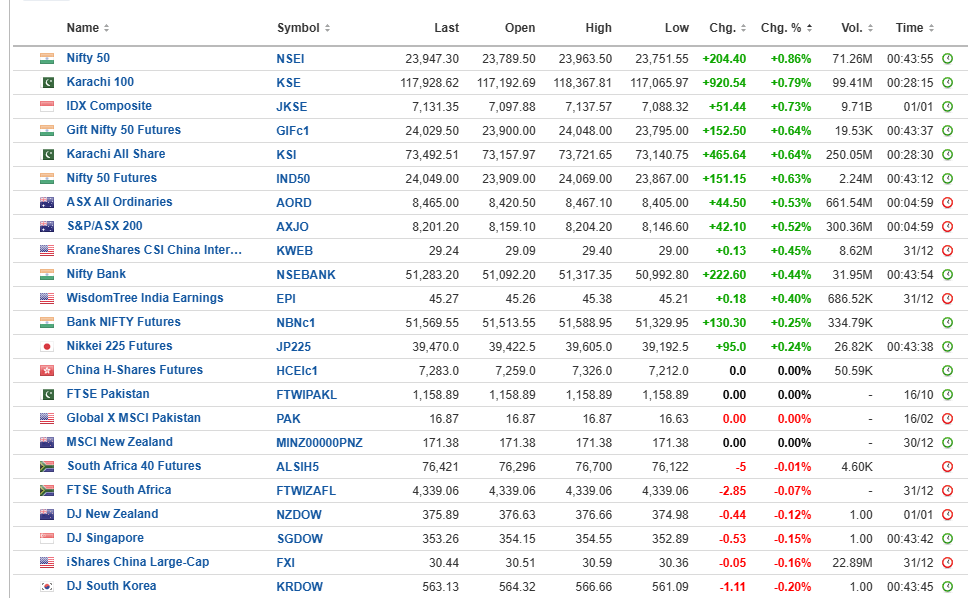
Task: Click the Open column header
Action: point(520,28)
